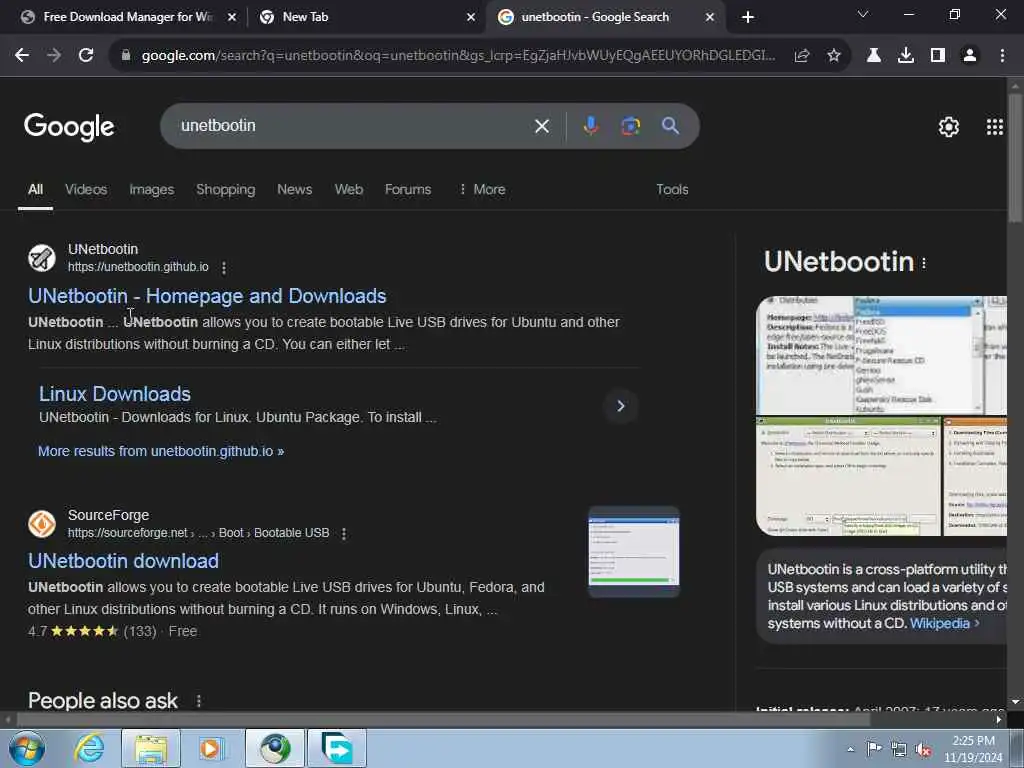Open more options beside UNetbootin knowledge panel title
This screenshot has height=768, width=1024.
924,263
